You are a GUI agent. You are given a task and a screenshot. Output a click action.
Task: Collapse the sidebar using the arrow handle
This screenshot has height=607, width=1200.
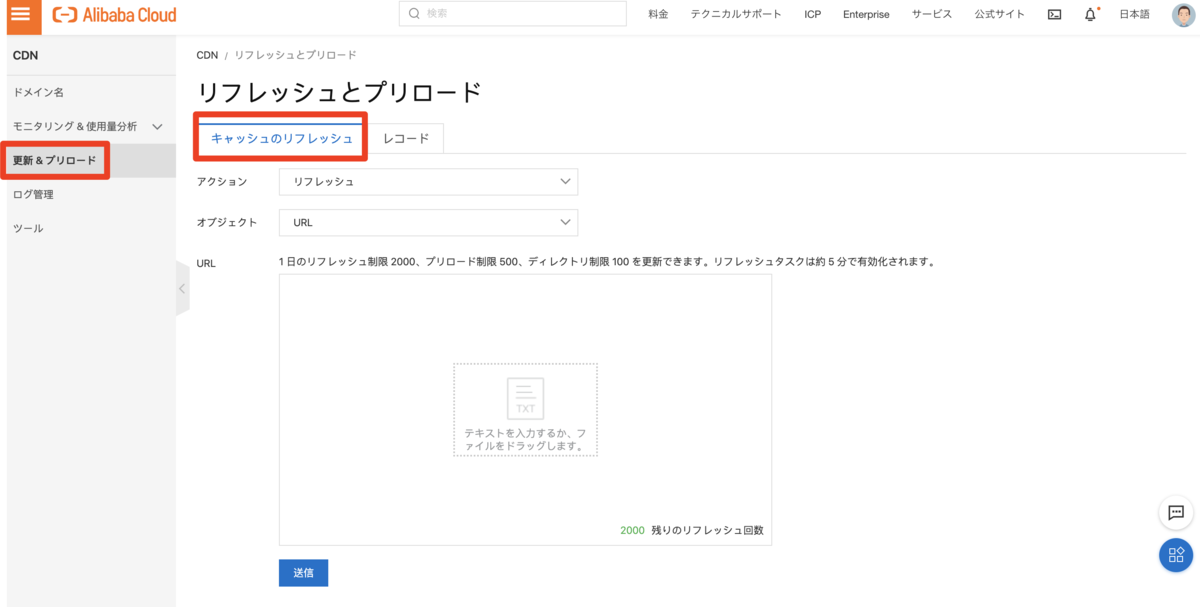[x=182, y=289]
